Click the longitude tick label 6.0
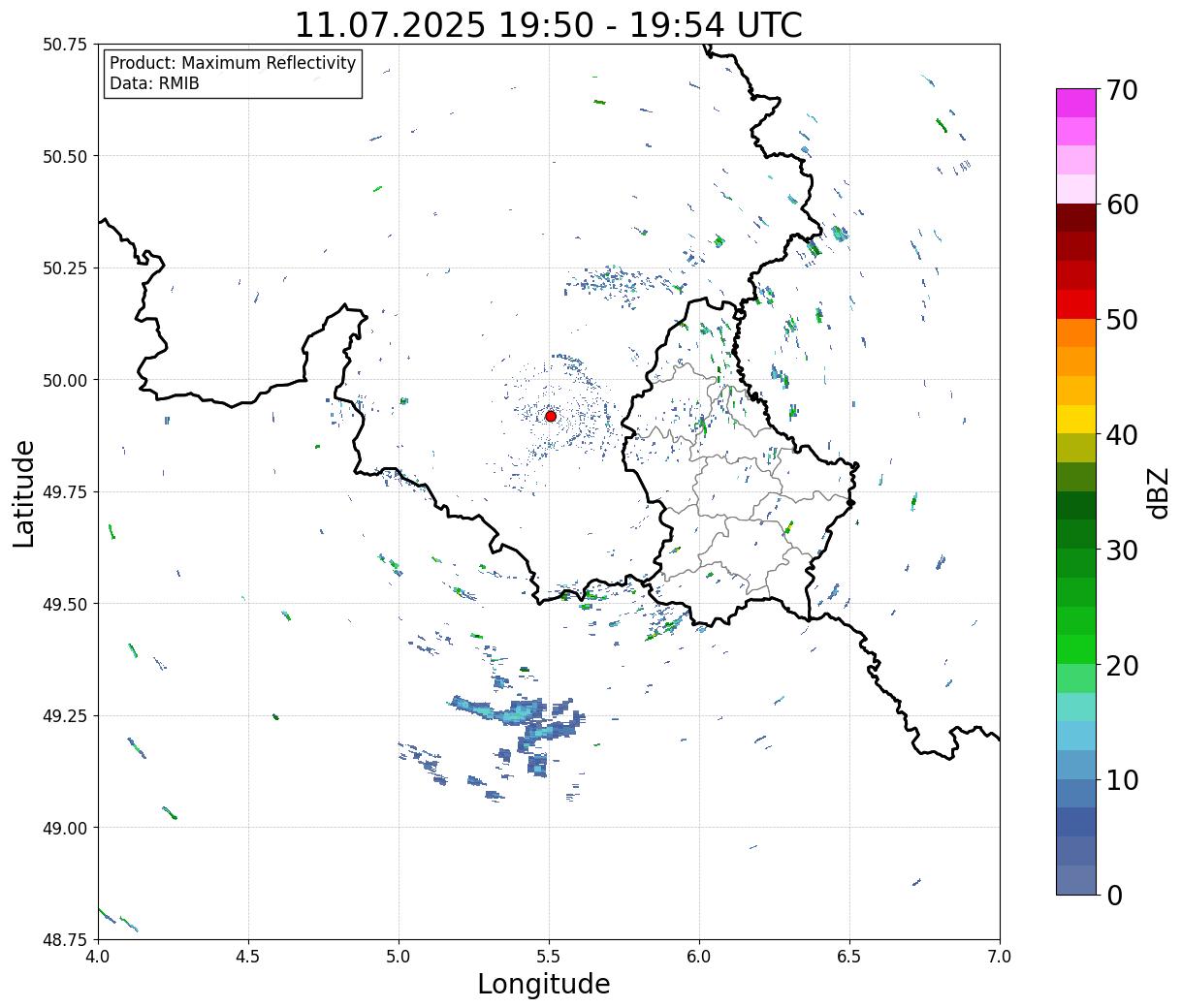Screen dimensions: 1182x1008 (699, 956)
